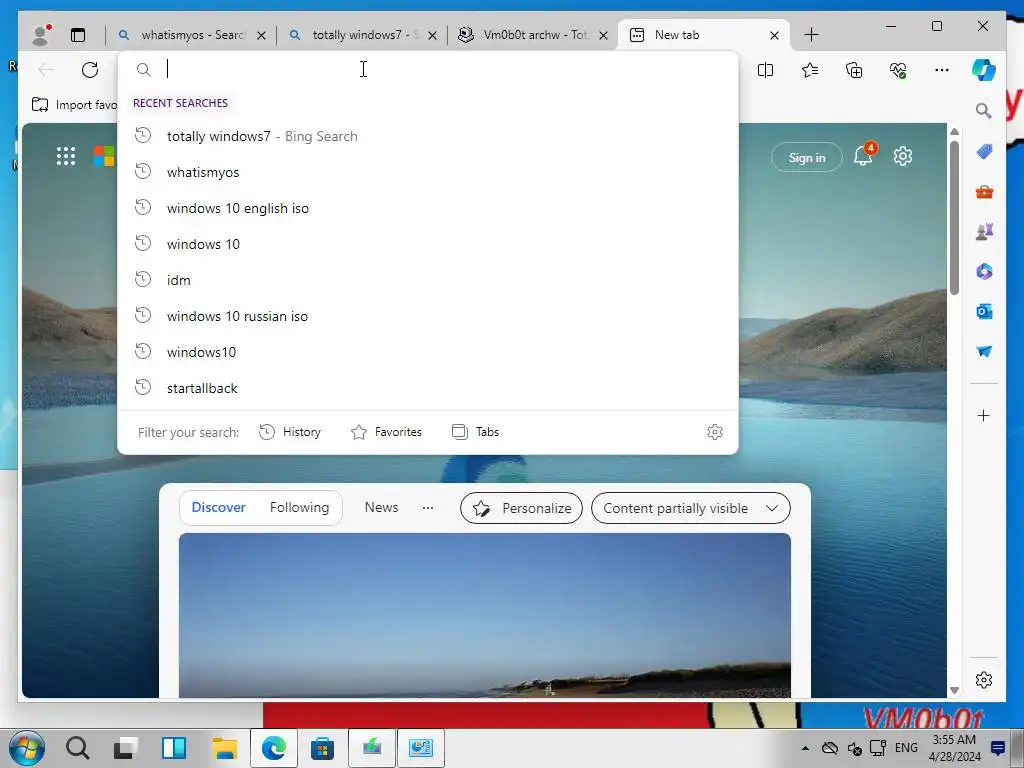Filter search by Favorites

(x=387, y=432)
